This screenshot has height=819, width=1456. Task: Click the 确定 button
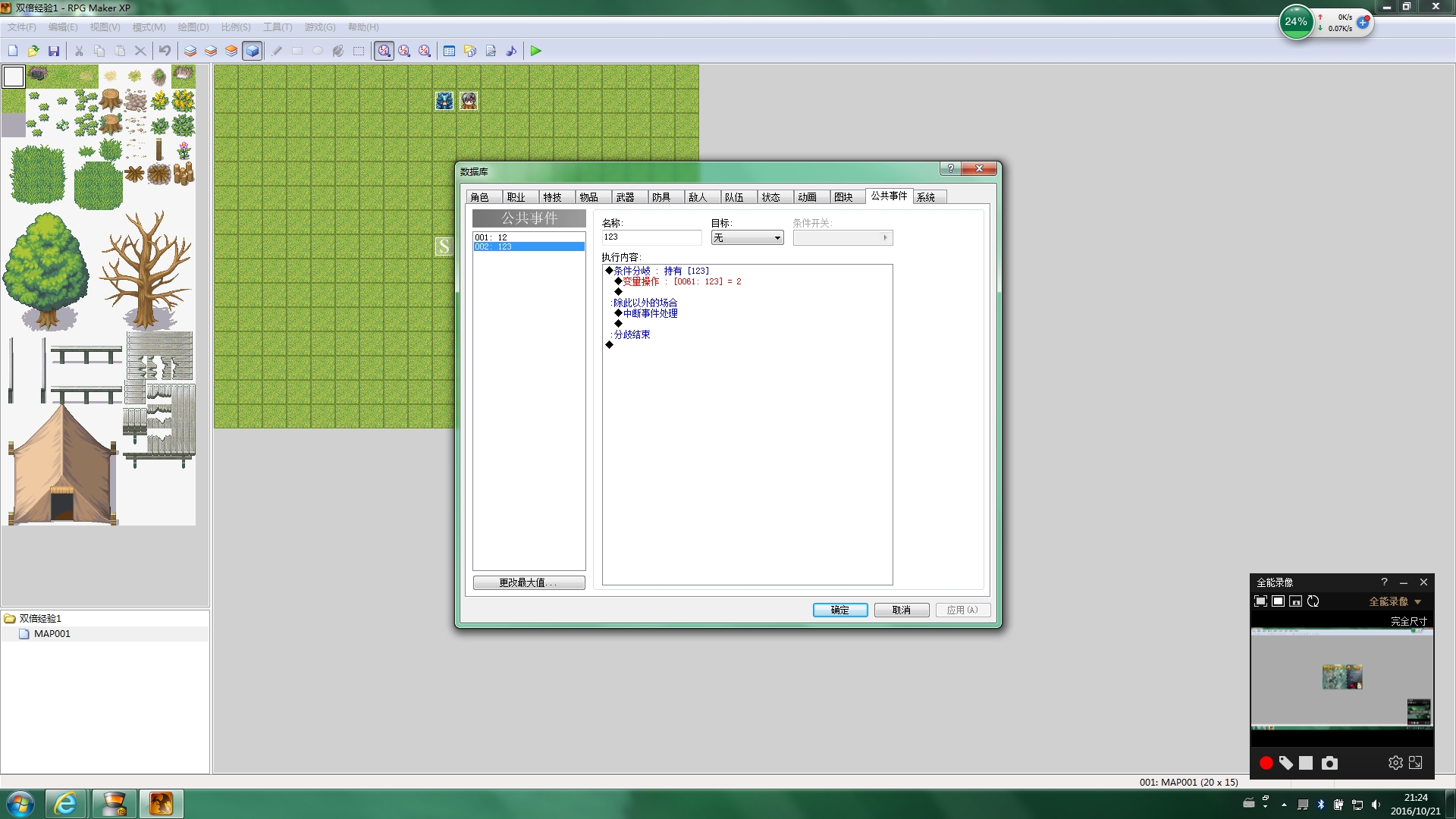pos(840,610)
